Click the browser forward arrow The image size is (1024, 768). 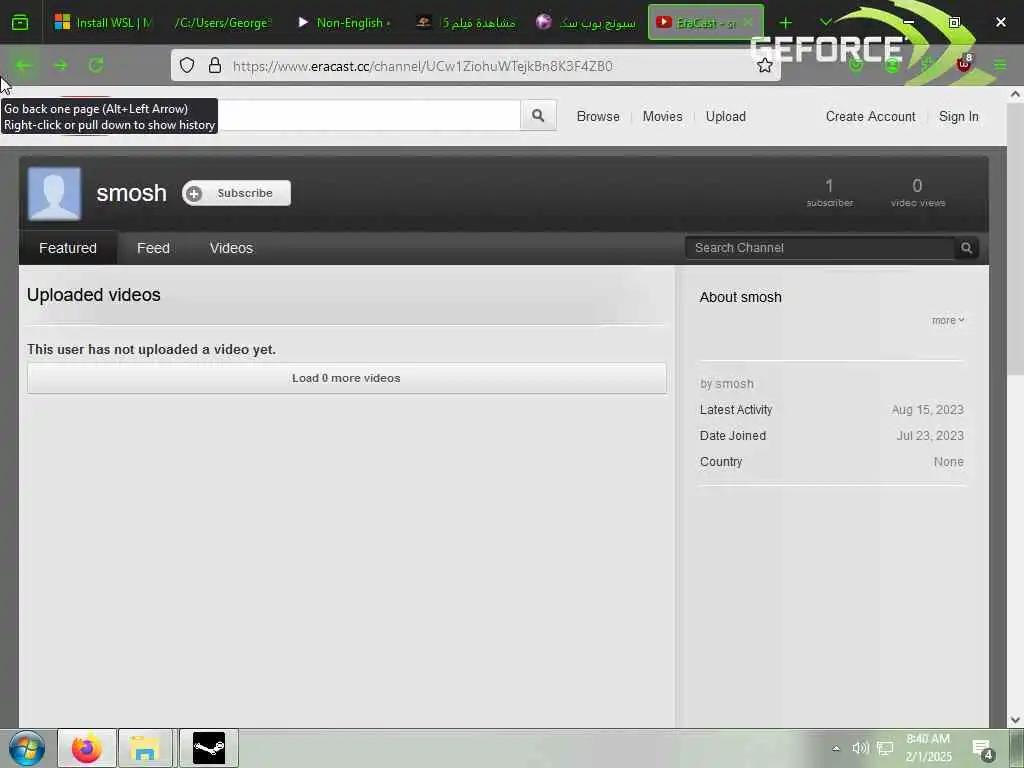tap(60, 65)
